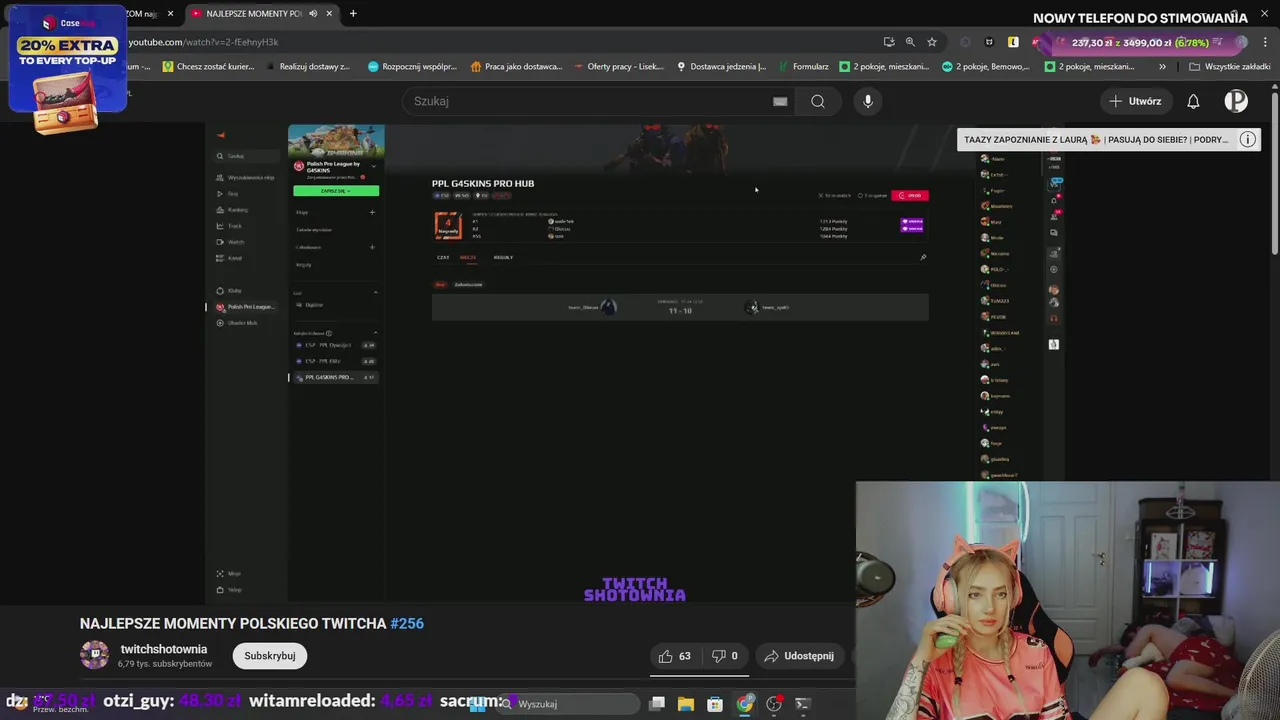Select the MECZE tab in the hub
The image size is (1280, 720).
point(468,257)
